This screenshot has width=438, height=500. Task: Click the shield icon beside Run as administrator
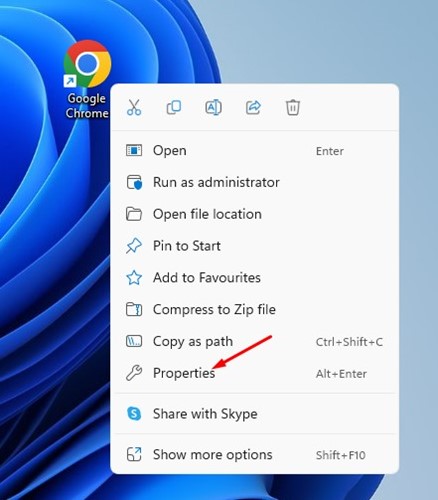click(x=134, y=182)
